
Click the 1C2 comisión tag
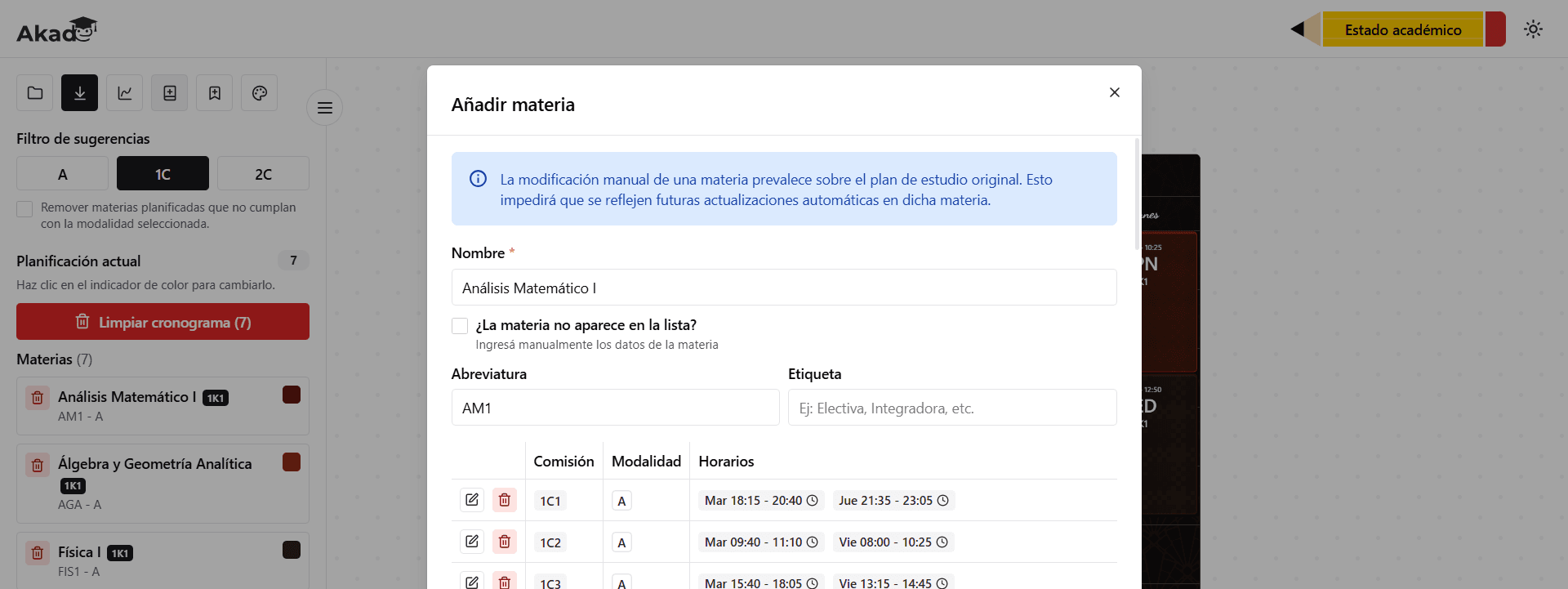550,542
